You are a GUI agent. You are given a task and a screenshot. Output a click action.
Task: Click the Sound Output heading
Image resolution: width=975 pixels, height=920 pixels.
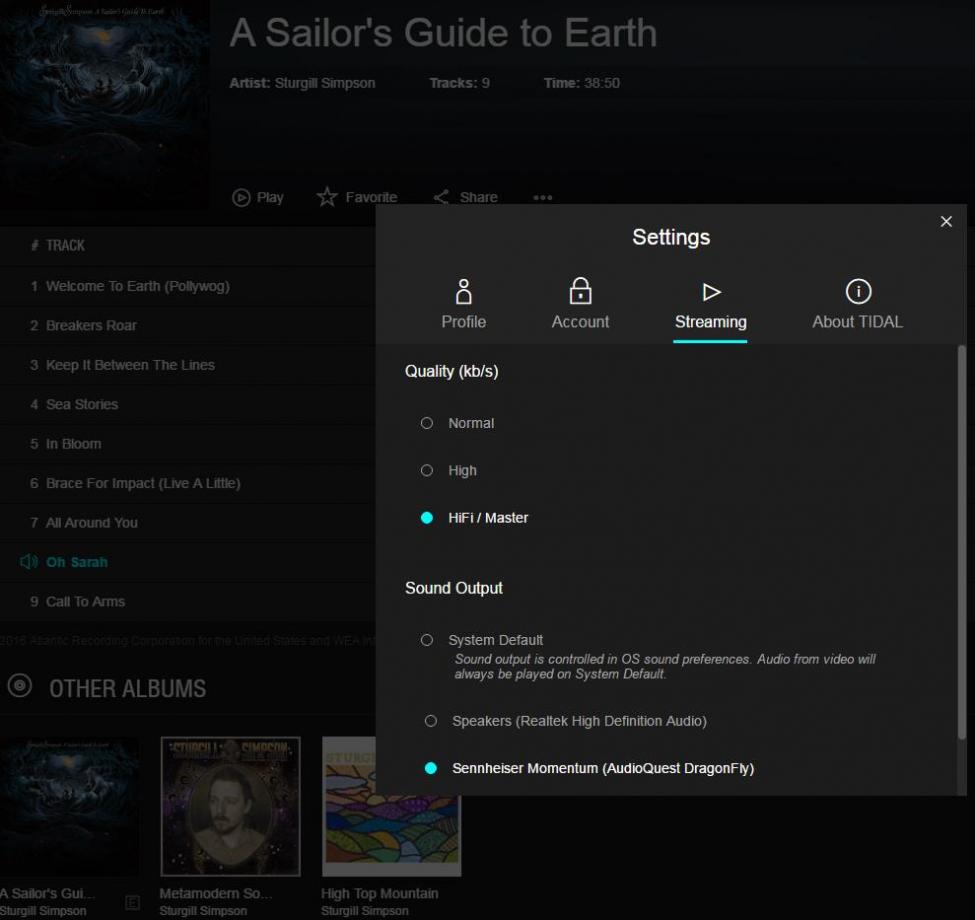coord(453,588)
